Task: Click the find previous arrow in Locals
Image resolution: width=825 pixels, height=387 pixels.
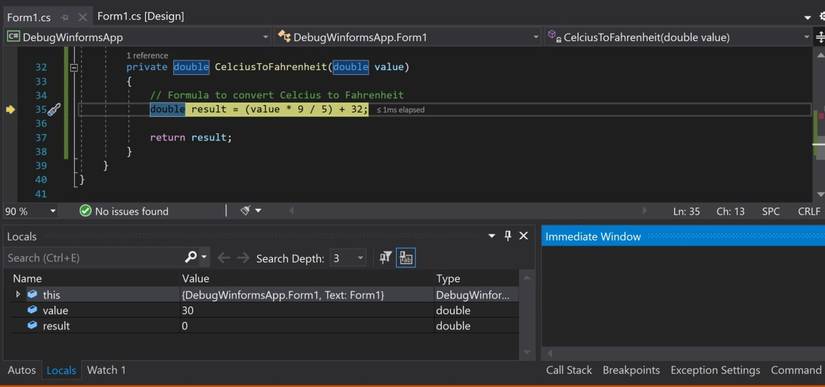Action: pyautogui.click(x=224, y=258)
